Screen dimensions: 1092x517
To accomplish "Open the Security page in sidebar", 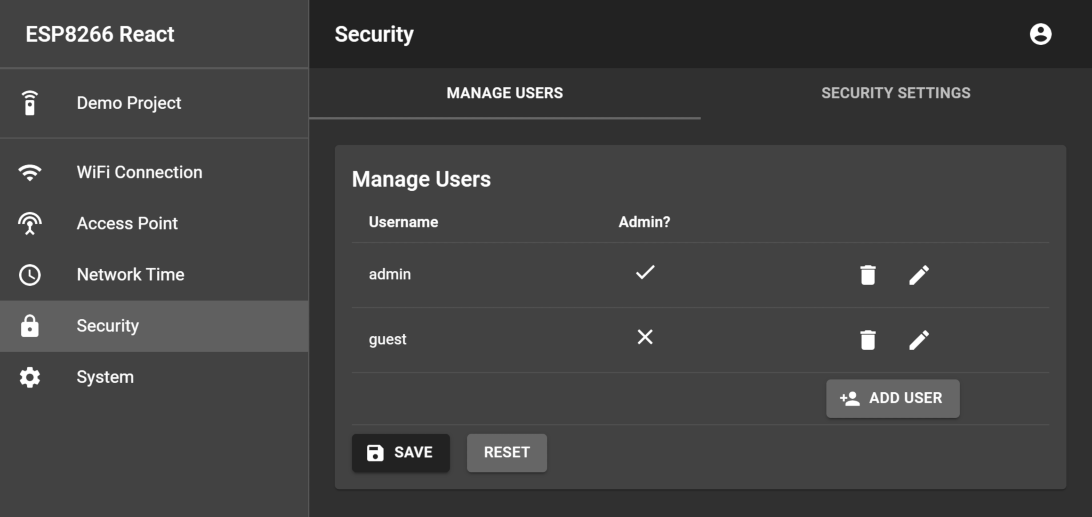I will tap(108, 326).
